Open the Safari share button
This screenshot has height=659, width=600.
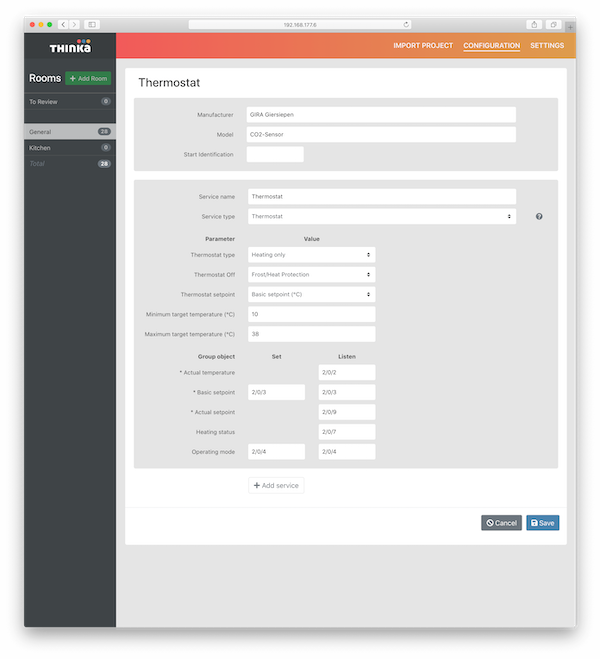coord(534,24)
